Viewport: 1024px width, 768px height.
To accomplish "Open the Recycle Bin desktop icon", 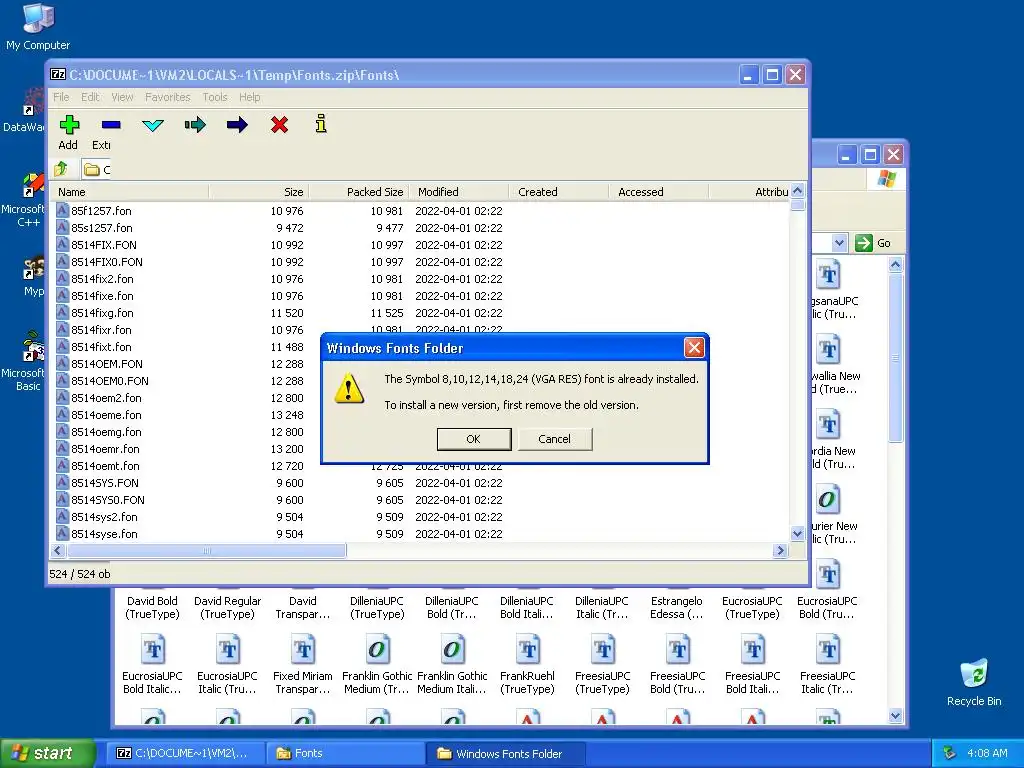I will coord(974,683).
